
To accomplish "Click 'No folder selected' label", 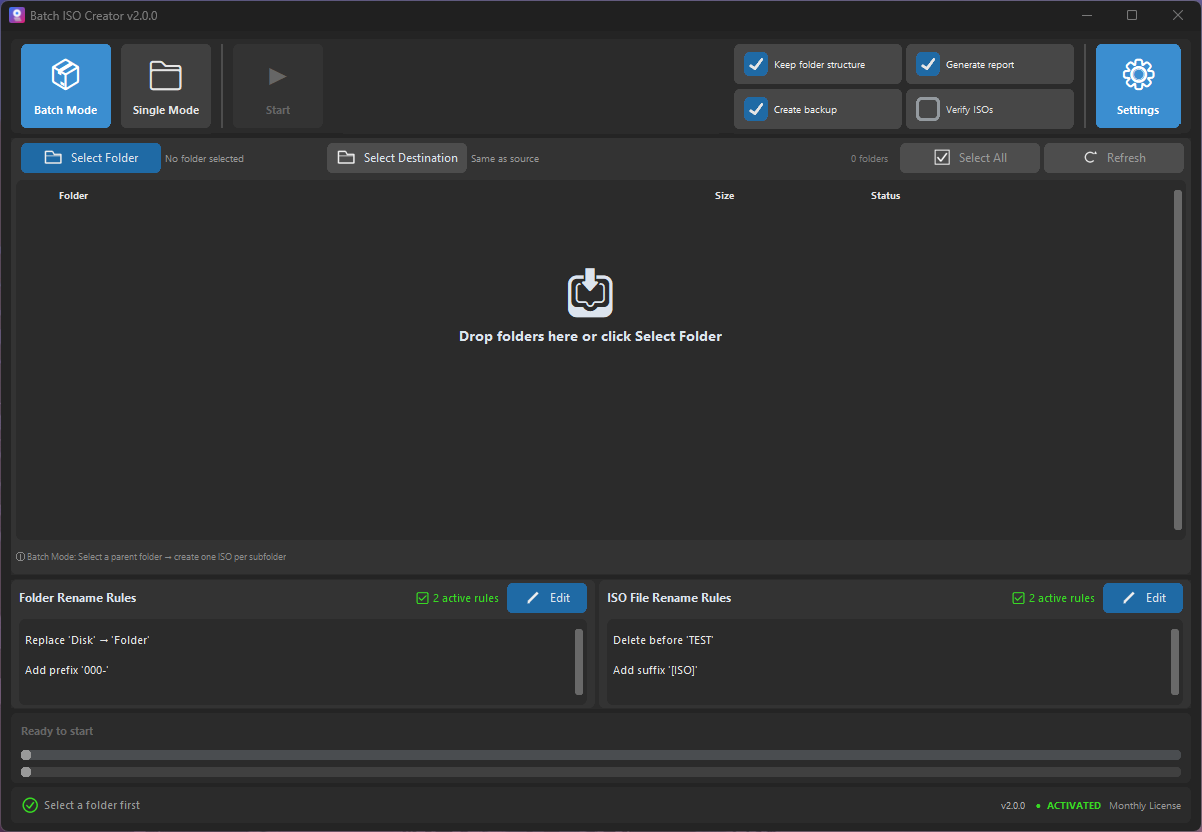I will click(x=204, y=159).
